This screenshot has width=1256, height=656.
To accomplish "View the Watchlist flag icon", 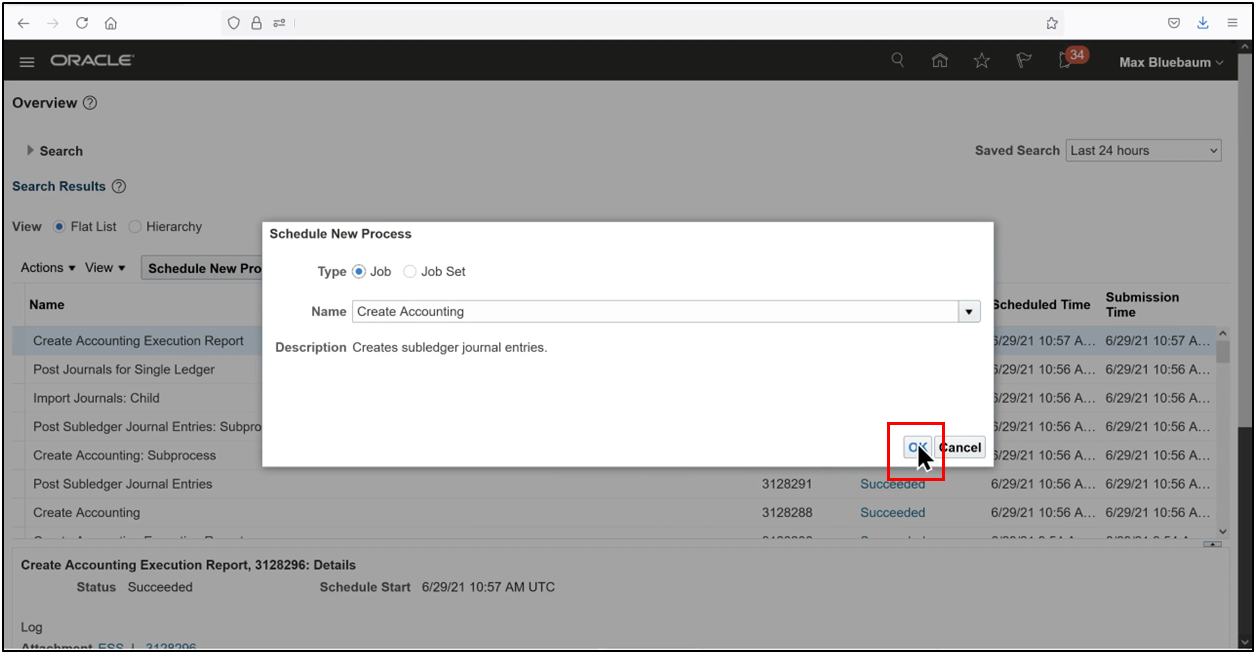I will [x=1023, y=60].
